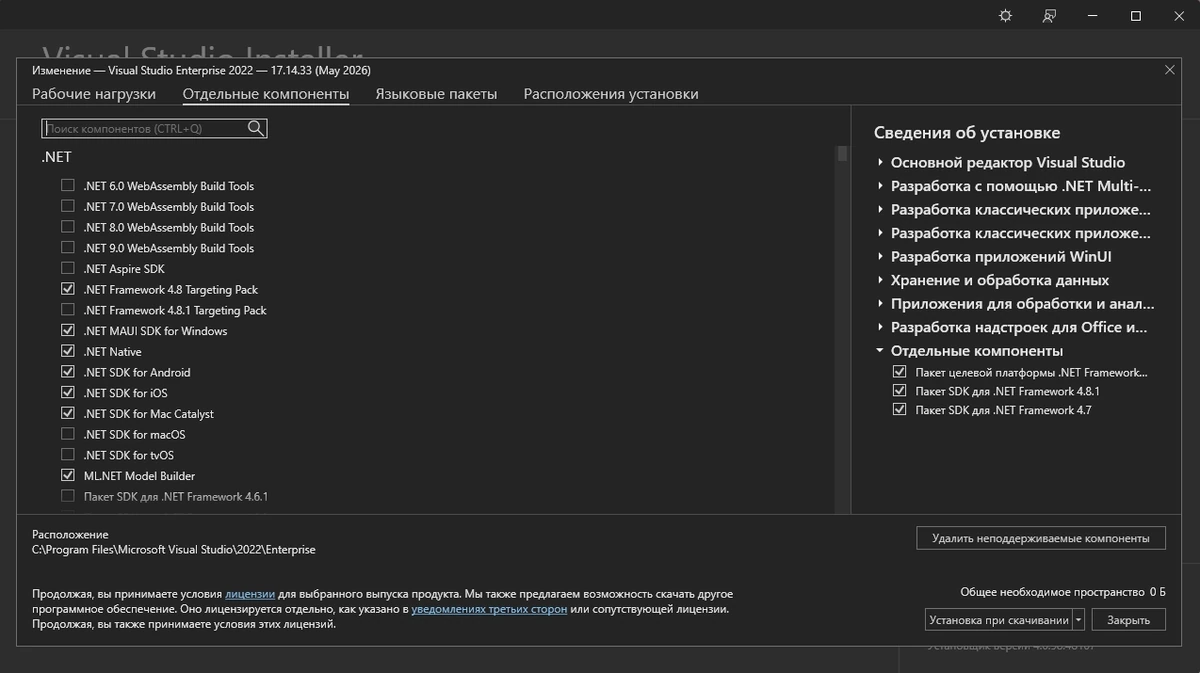Open уведомлениях третьих сторон link
This screenshot has height=673, width=1200.
click(489, 608)
